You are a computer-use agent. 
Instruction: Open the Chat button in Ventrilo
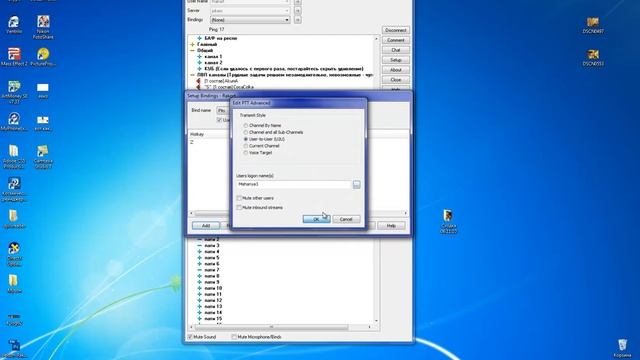point(396,50)
